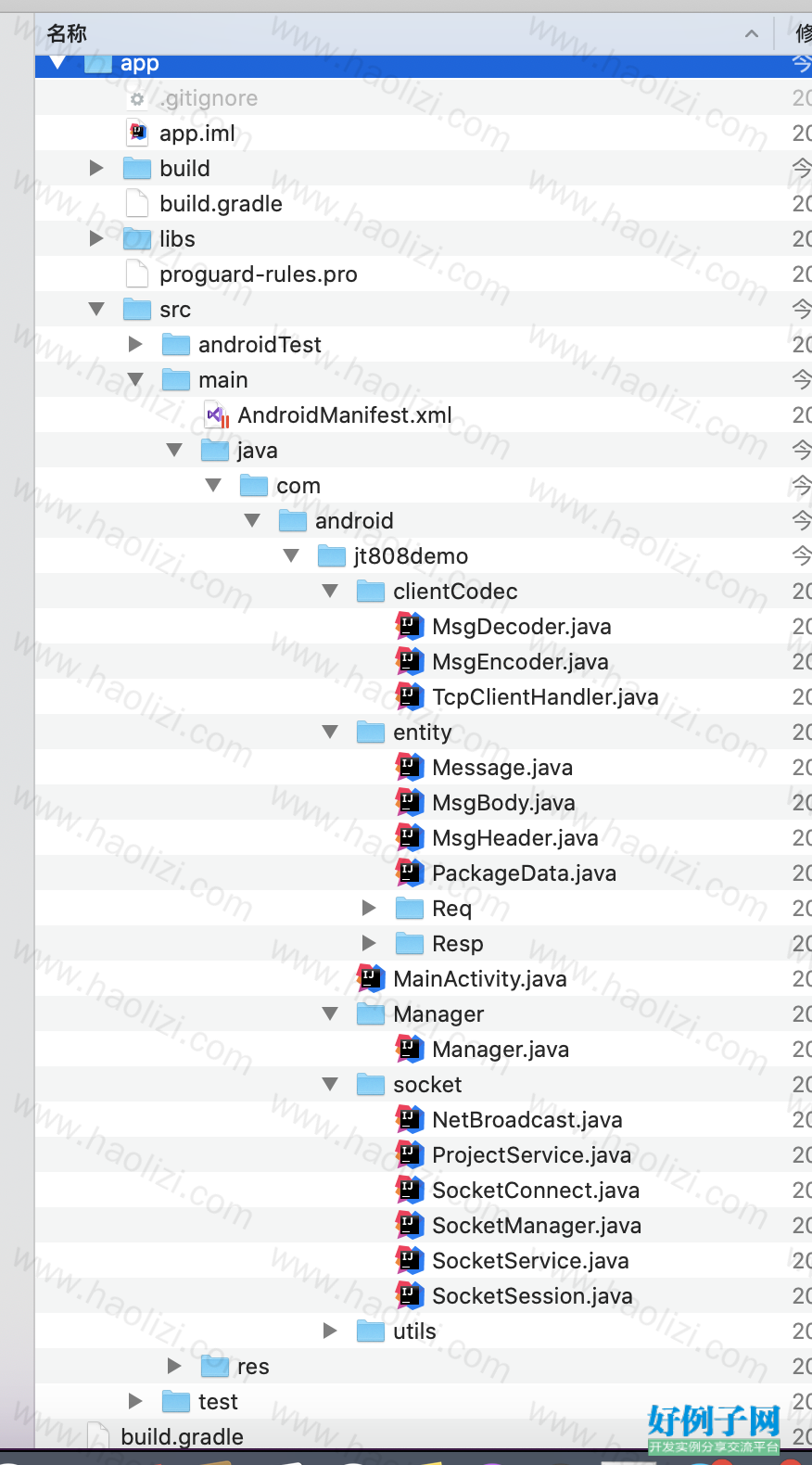The height and width of the screenshot is (1465, 812).
Task: Collapse the android folder
Action: [252, 520]
